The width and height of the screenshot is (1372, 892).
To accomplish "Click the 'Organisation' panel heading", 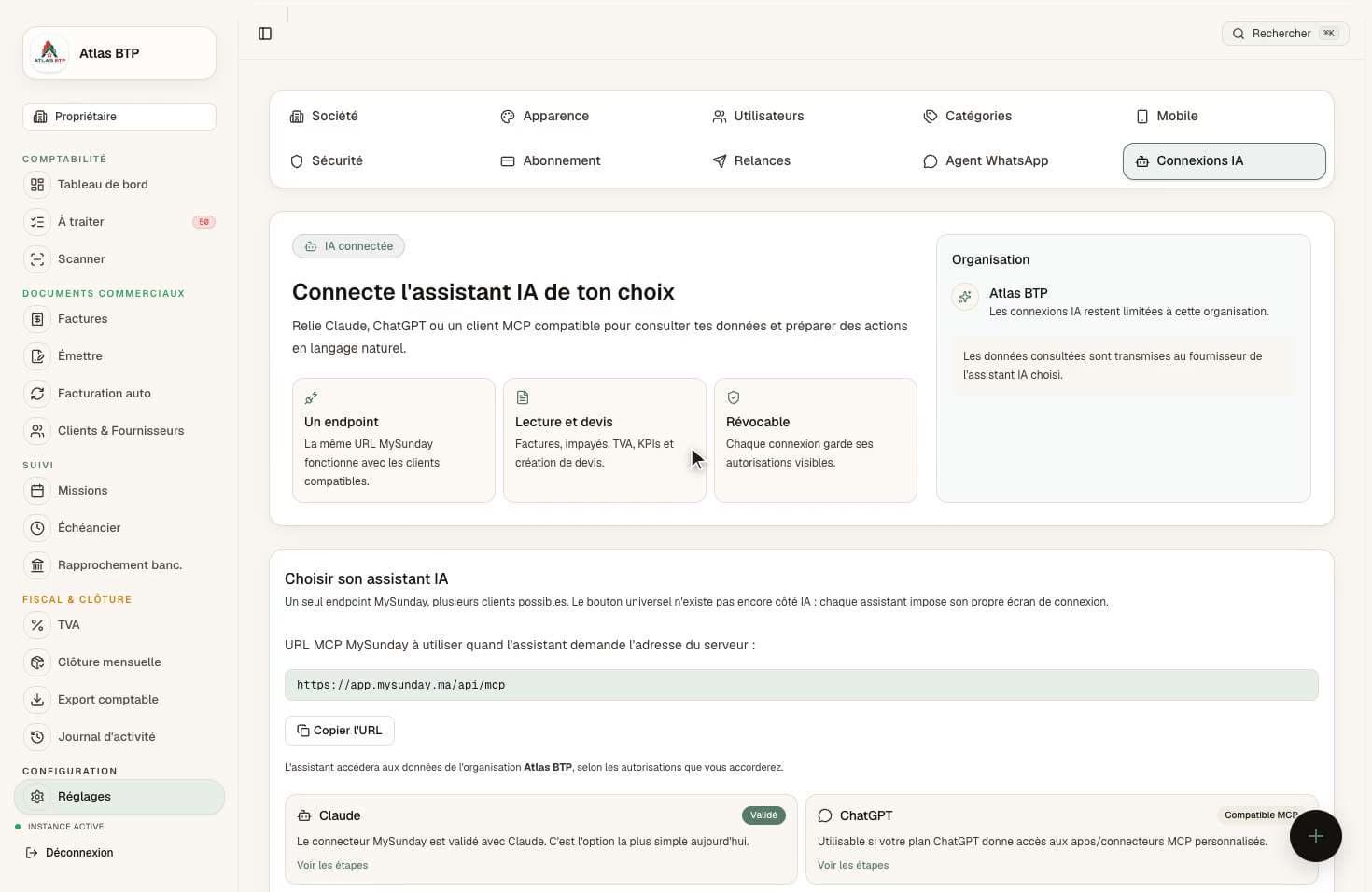I will [x=990, y=260].
